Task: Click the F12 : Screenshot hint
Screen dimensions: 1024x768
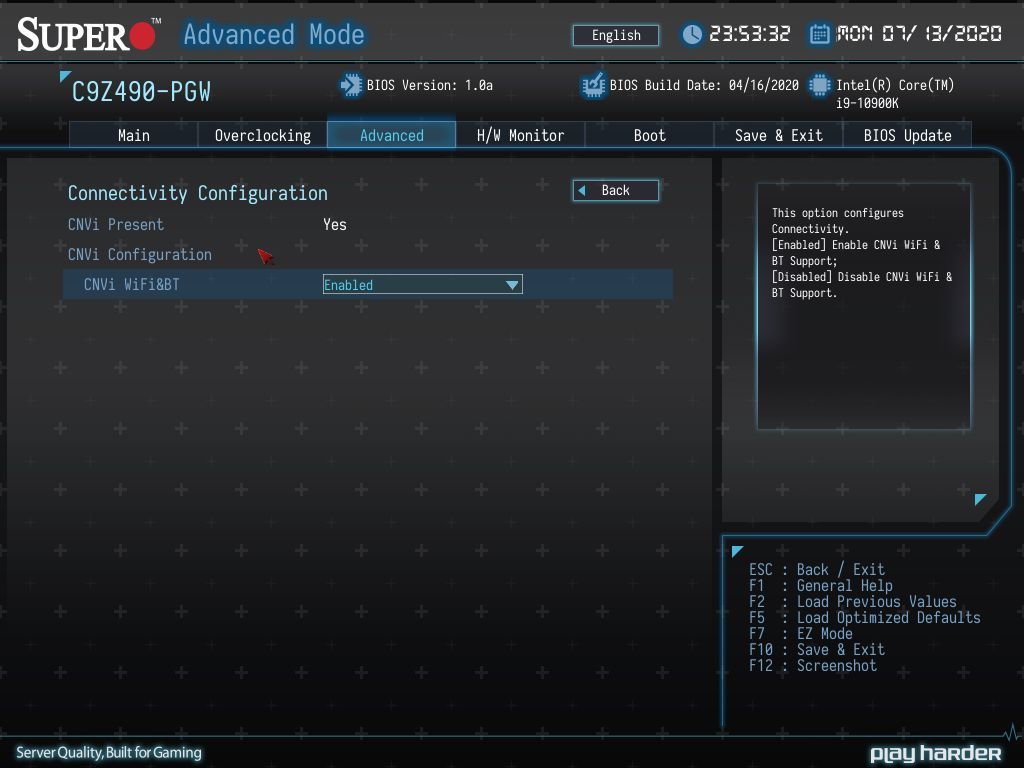Action: [x=812, y=665]
